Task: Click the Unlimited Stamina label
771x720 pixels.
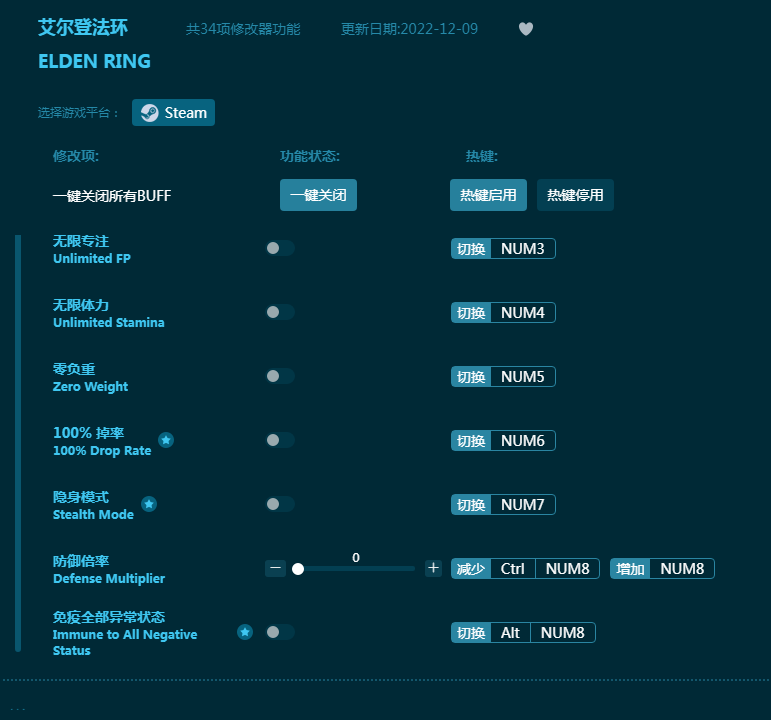Action: (x=109, y=314)
